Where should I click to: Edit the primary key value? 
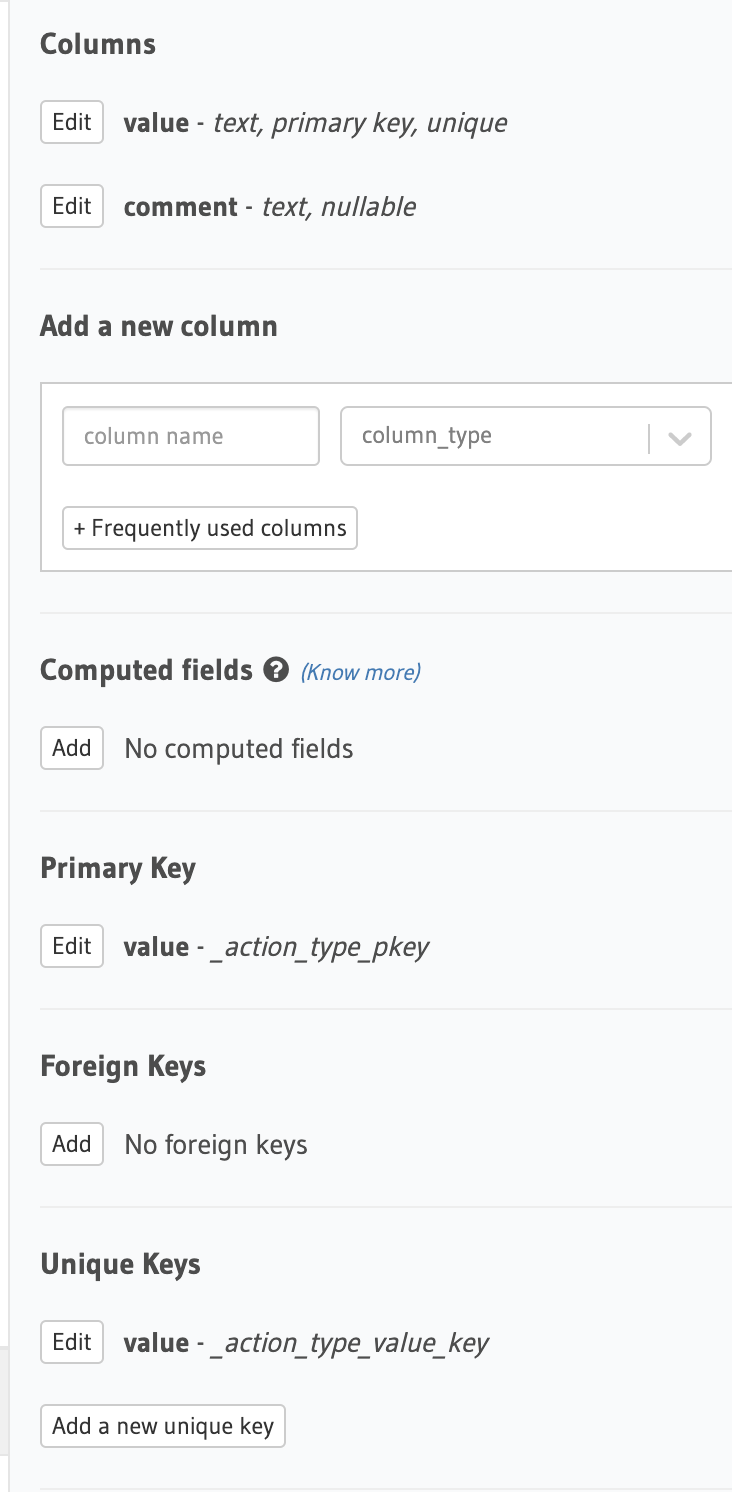71,945
